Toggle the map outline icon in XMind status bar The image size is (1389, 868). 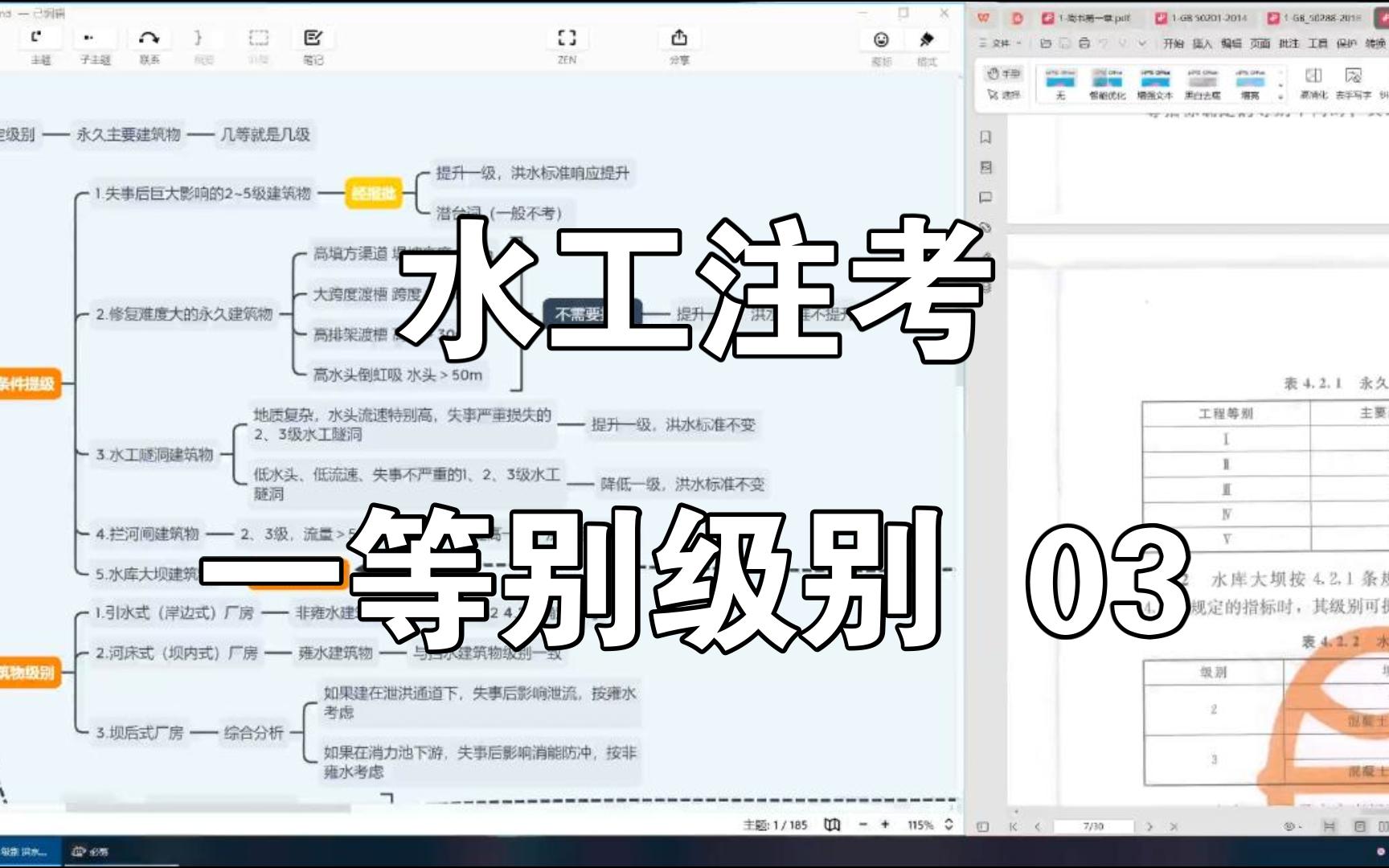pos(832,825)
